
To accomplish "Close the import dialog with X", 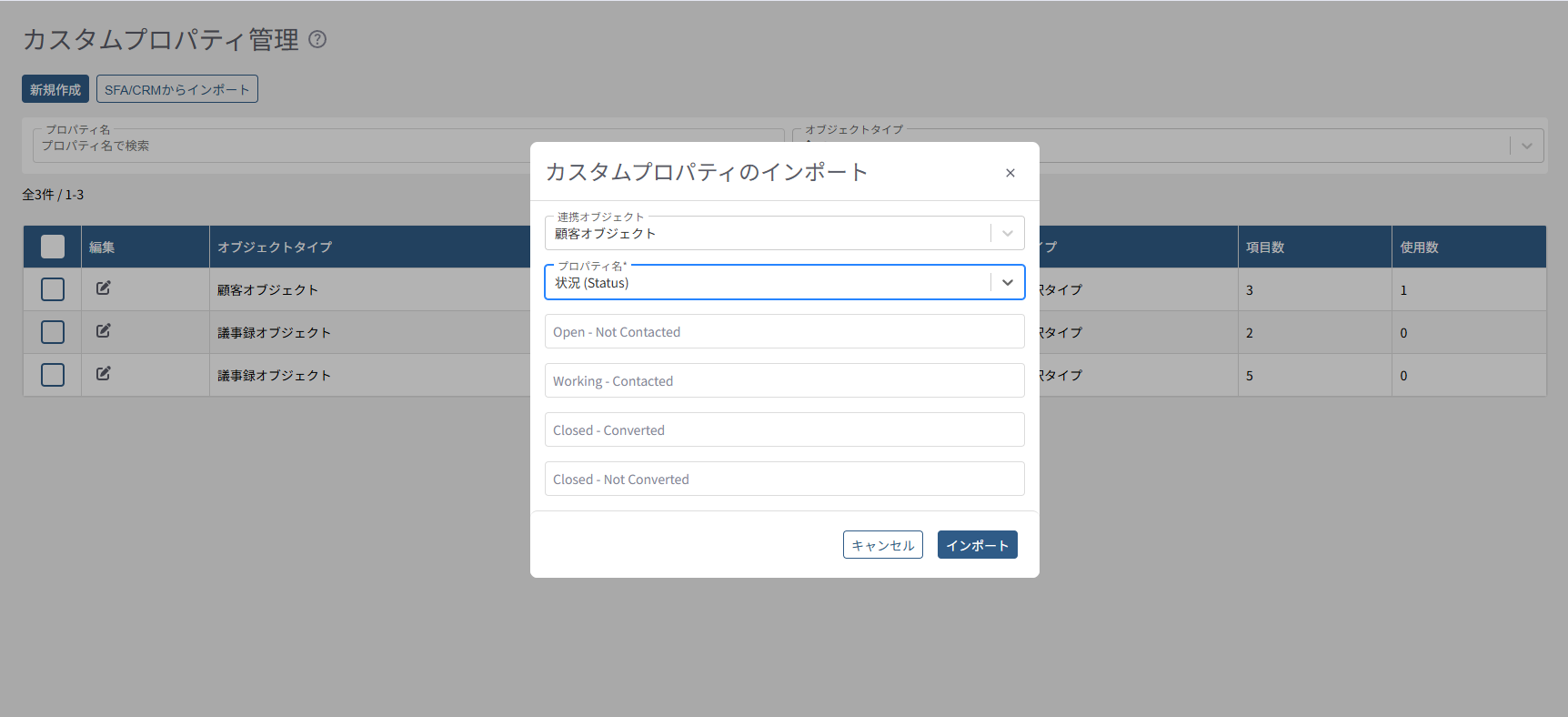I will 1010,173.
